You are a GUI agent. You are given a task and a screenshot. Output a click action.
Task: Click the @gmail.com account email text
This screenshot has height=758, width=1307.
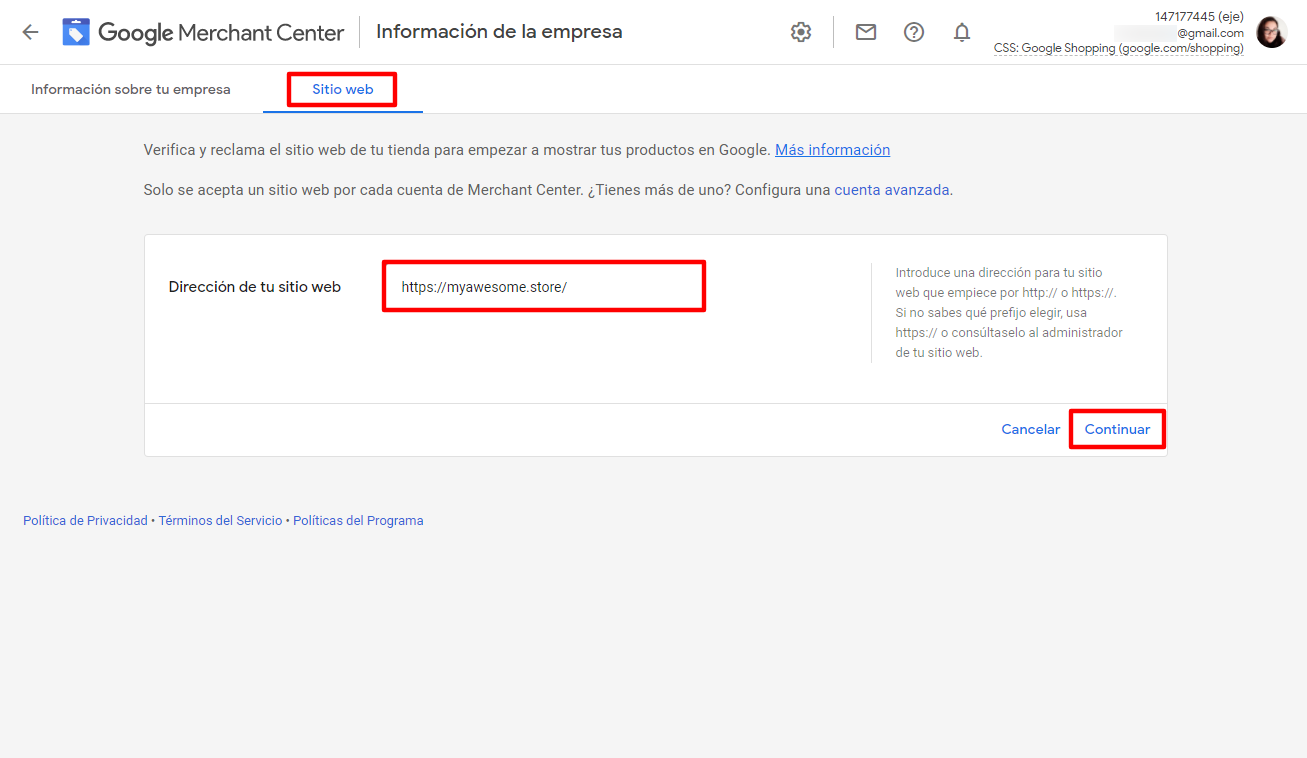pos(1210,33)
